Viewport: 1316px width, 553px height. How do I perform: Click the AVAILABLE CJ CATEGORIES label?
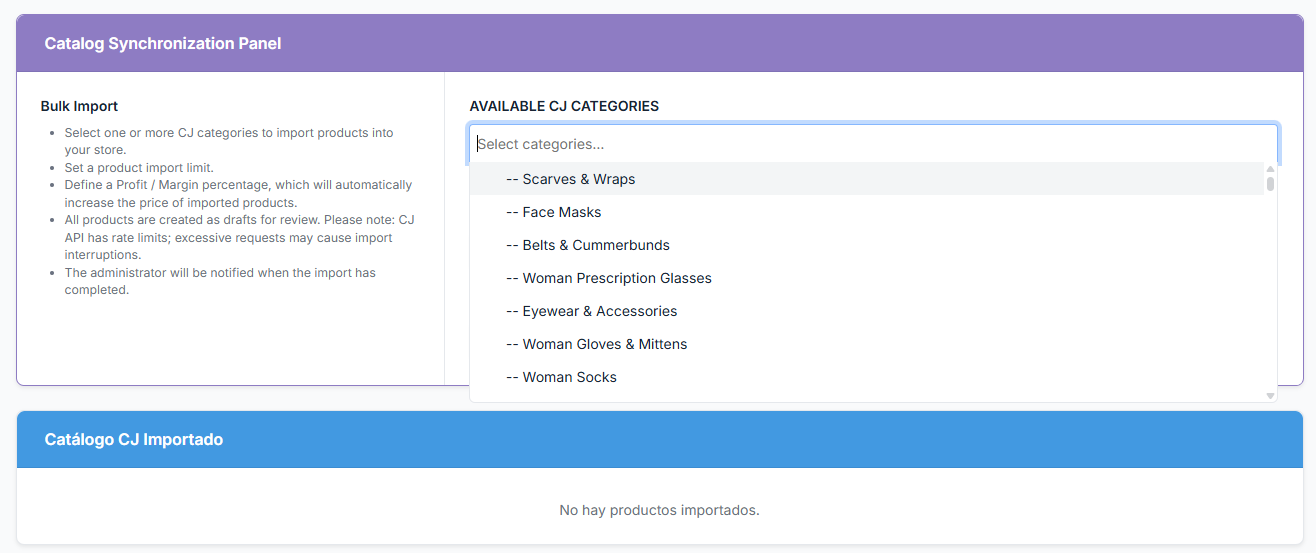[x=564, y=106]
